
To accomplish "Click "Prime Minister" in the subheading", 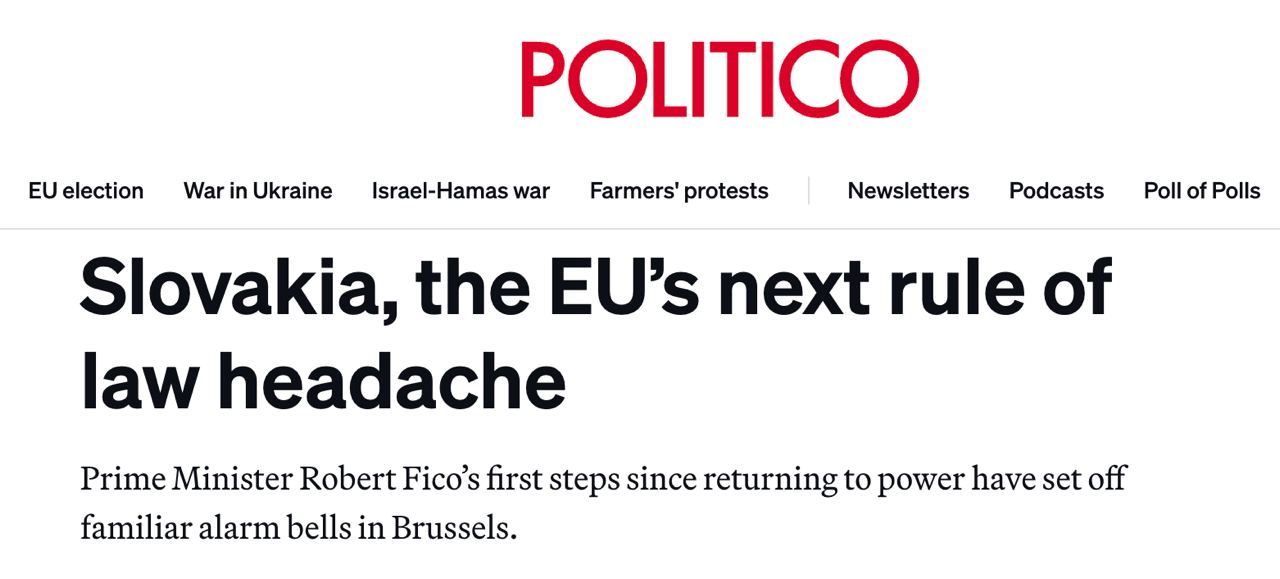I will click(185, 479).
